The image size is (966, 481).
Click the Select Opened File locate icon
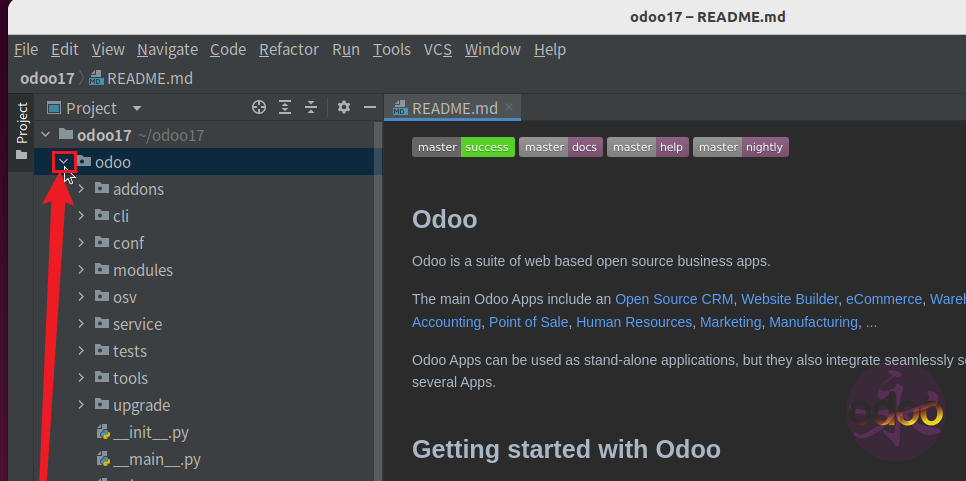point(259,108)
